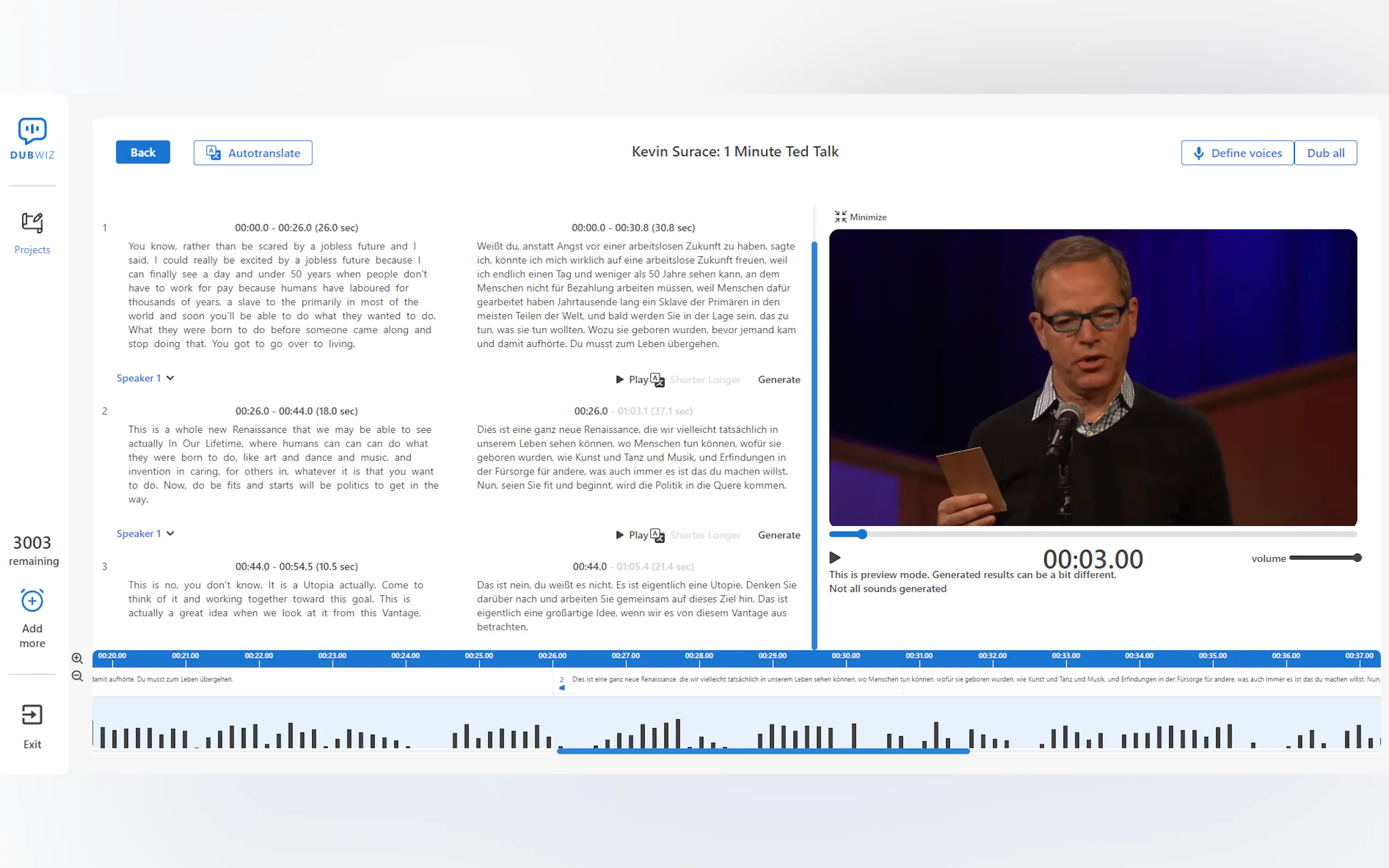The width and height of the screenshot is (1389, 868).
Task: Click translate icon for segment 2
Action: point(657,535)
